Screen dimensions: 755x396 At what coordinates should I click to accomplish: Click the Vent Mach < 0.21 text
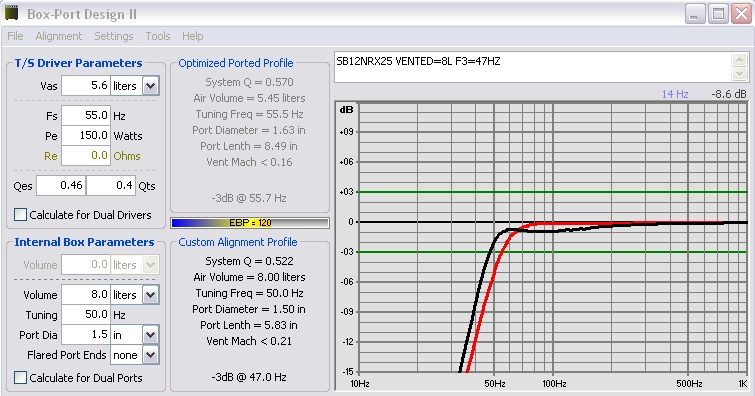click(x=249, y=341)
